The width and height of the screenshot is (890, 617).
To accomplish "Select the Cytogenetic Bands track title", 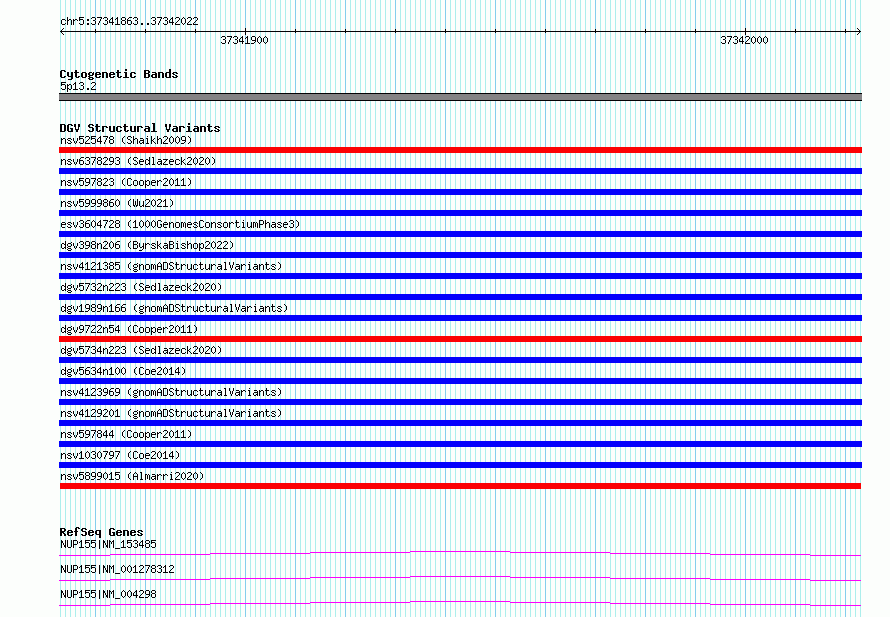I will pyautogui.click(x=119, y=74).
